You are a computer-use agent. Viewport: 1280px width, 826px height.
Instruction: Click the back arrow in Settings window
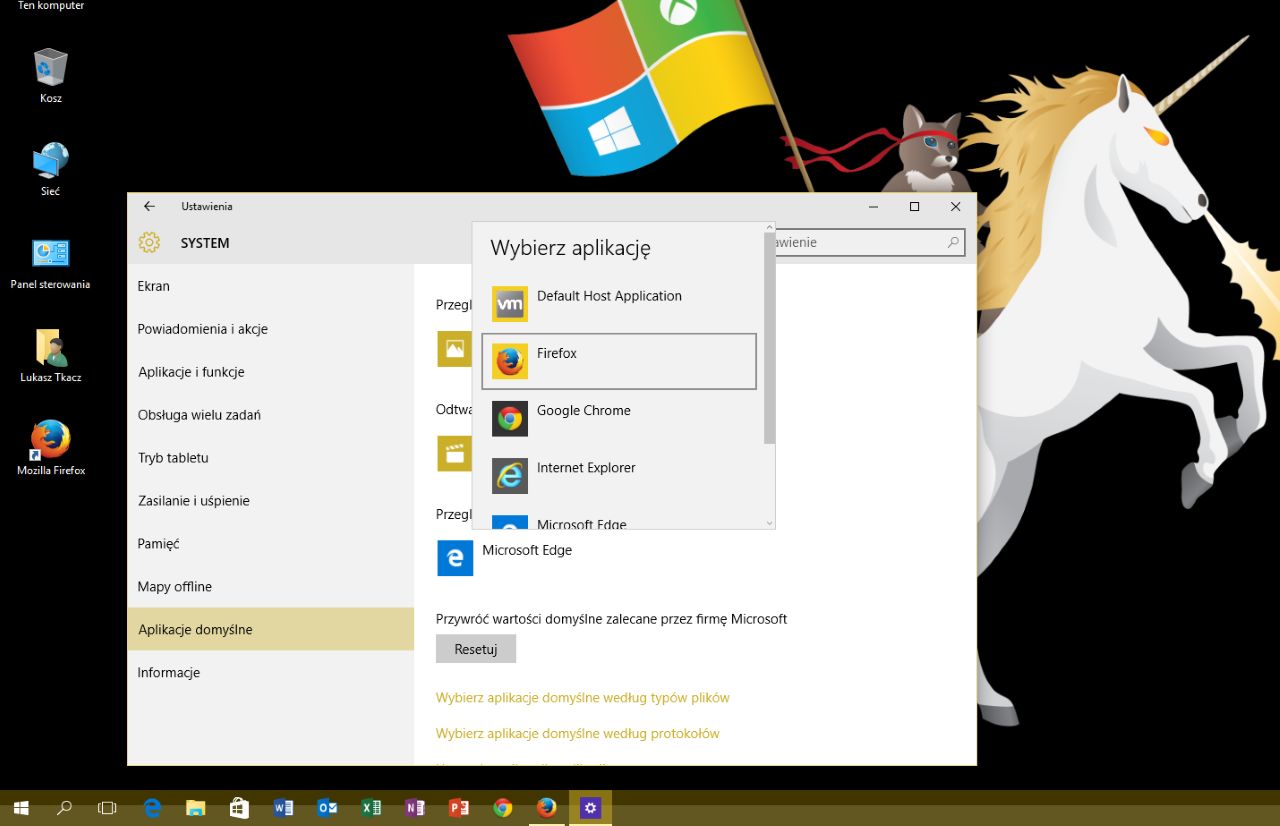point(148,205)
